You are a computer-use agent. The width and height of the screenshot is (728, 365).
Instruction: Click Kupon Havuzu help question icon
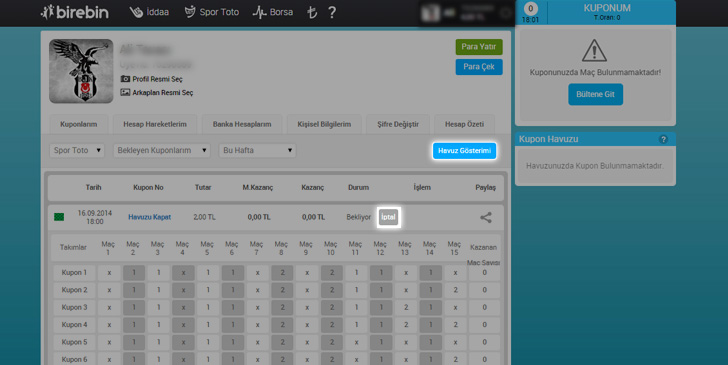(663, 139)
